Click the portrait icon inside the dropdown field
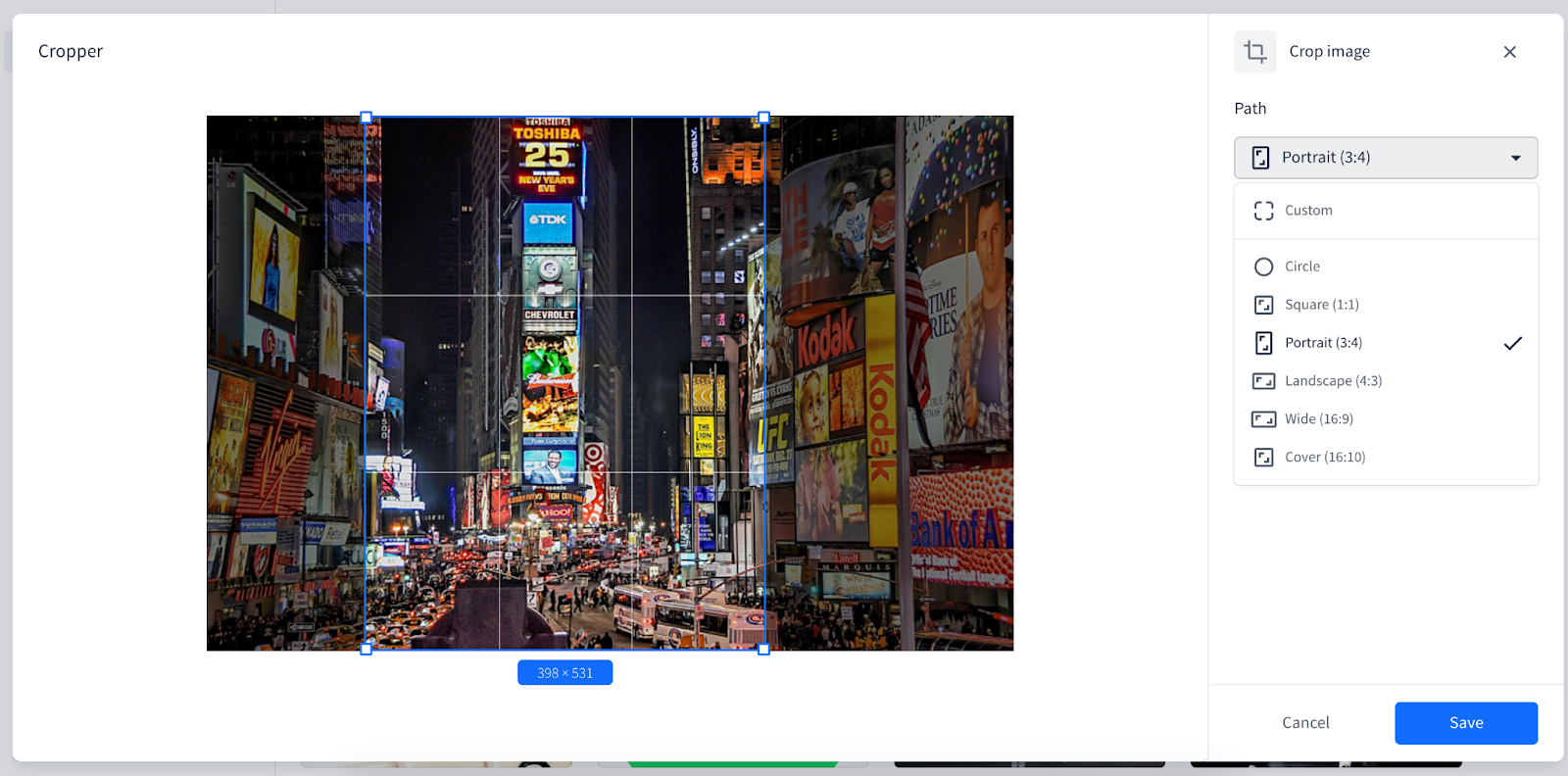This screenshot has width=1568, height=776. 1261,158
